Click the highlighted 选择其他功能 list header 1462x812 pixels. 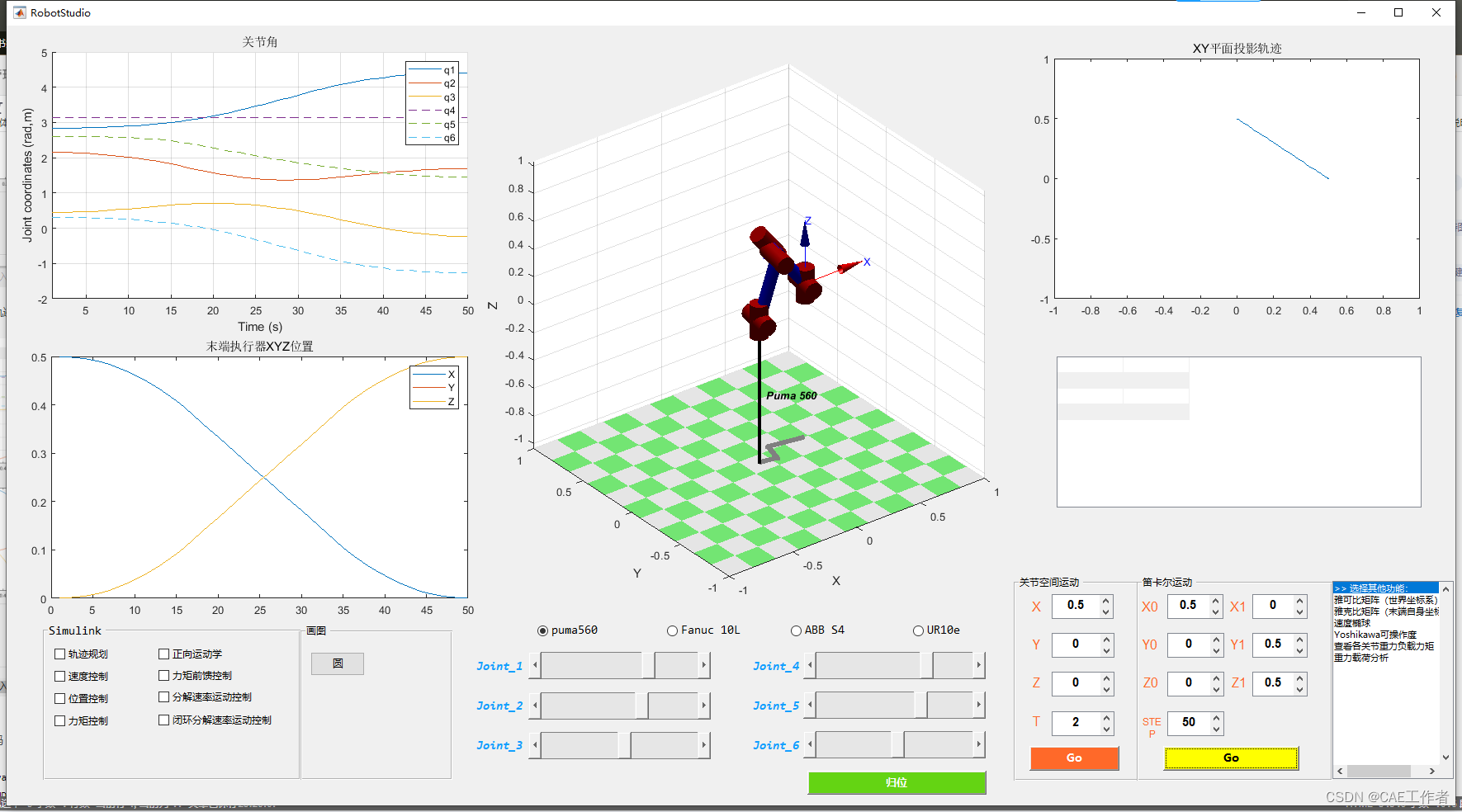[1386, 588]
